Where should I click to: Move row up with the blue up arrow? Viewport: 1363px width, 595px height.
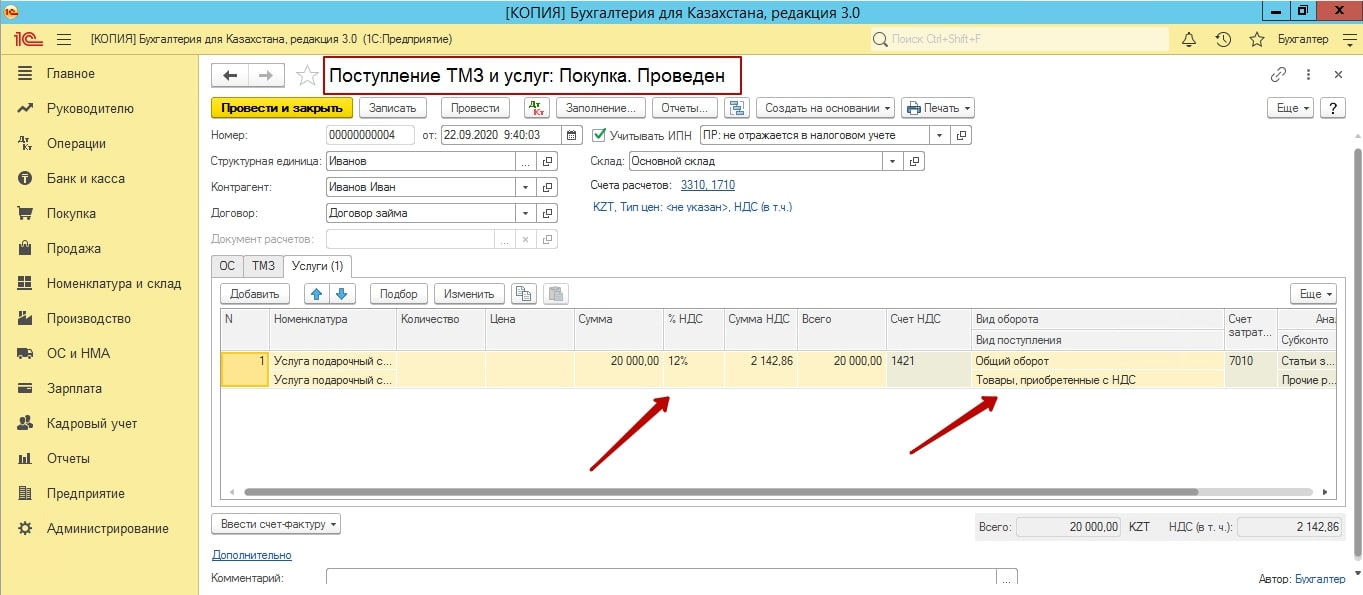click(316, 294)
